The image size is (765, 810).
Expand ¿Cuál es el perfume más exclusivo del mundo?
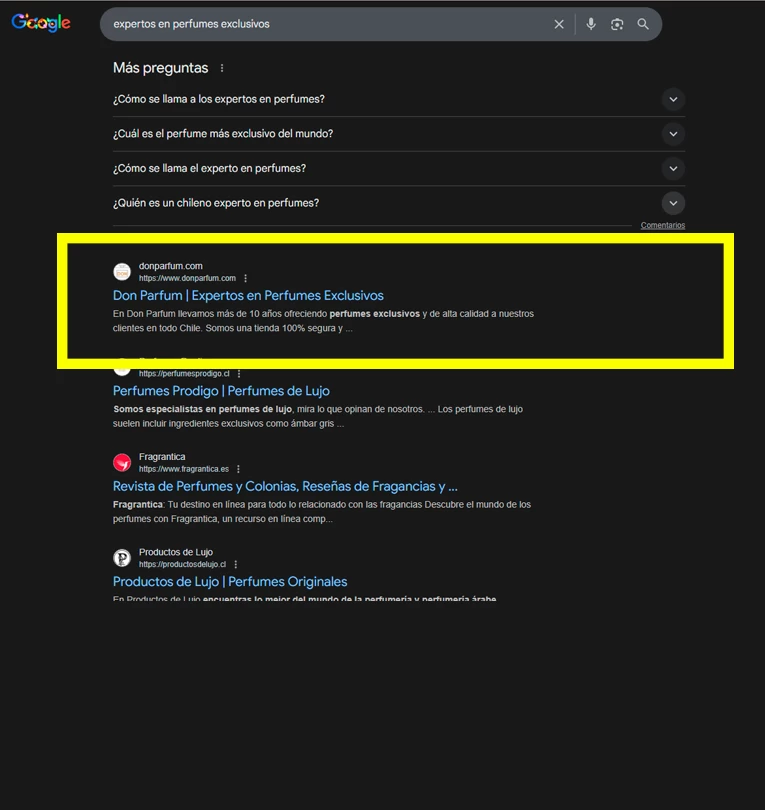[399, 134]
